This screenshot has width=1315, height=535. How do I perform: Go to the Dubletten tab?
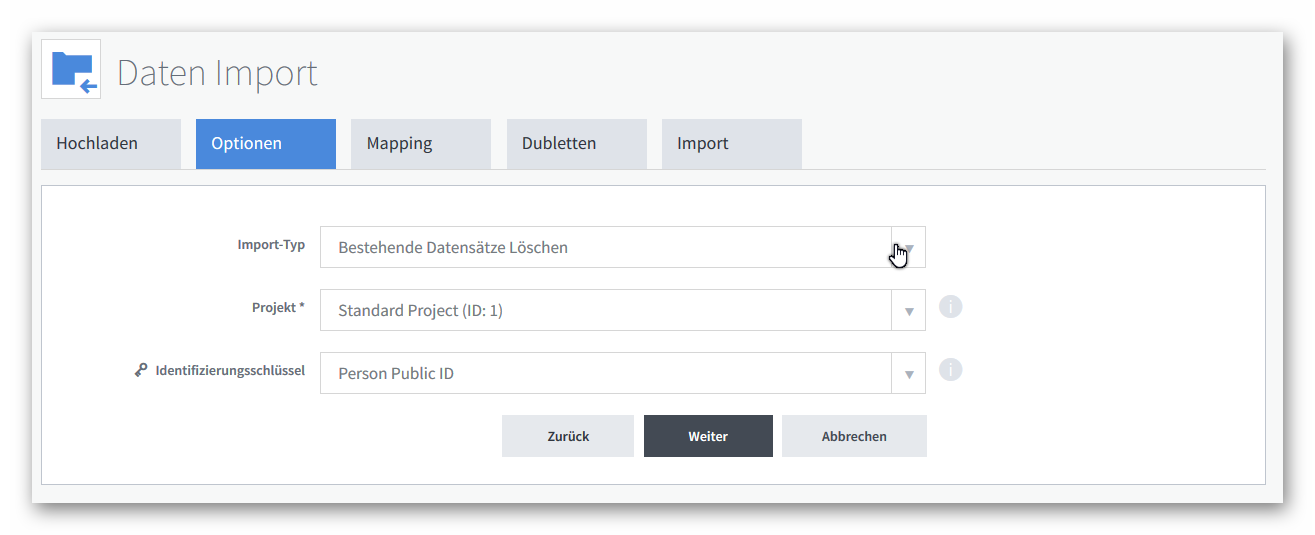coord(577,144)
